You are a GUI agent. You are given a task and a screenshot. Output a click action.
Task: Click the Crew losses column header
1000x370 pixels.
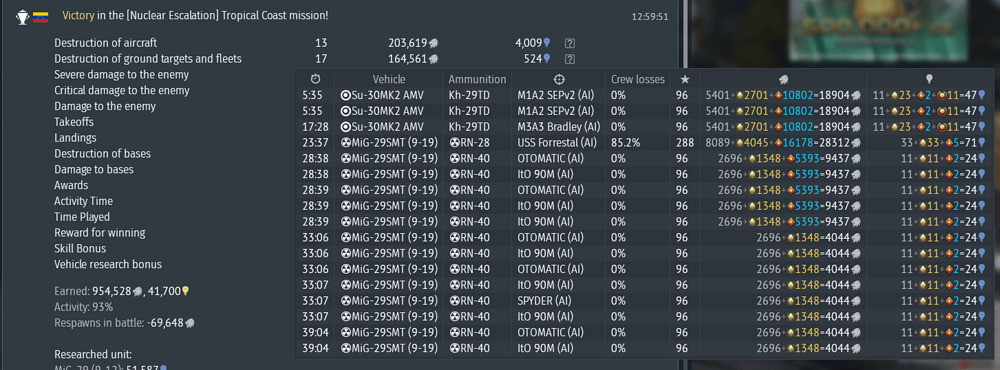click(x=638, y=80)
